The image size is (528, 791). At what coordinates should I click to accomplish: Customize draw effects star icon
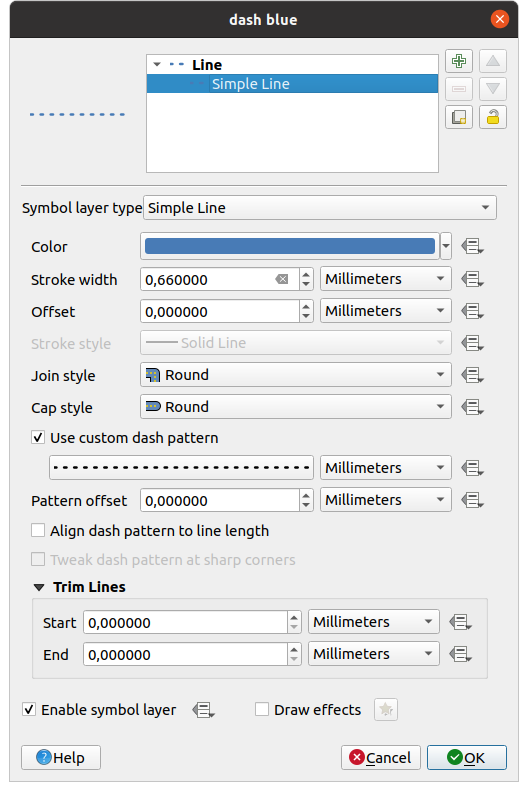386,710
